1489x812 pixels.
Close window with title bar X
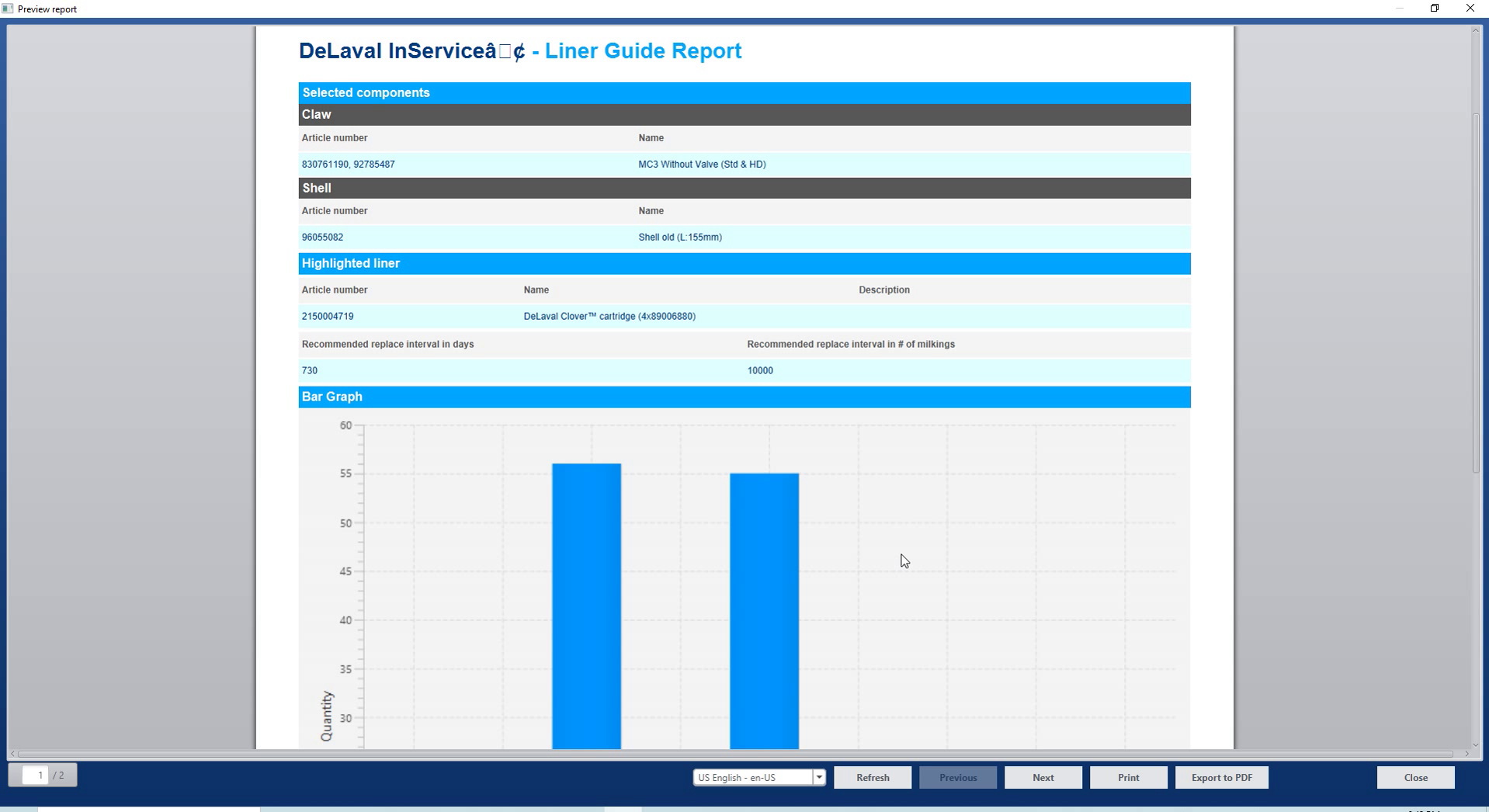click(x=1470, y=9)
